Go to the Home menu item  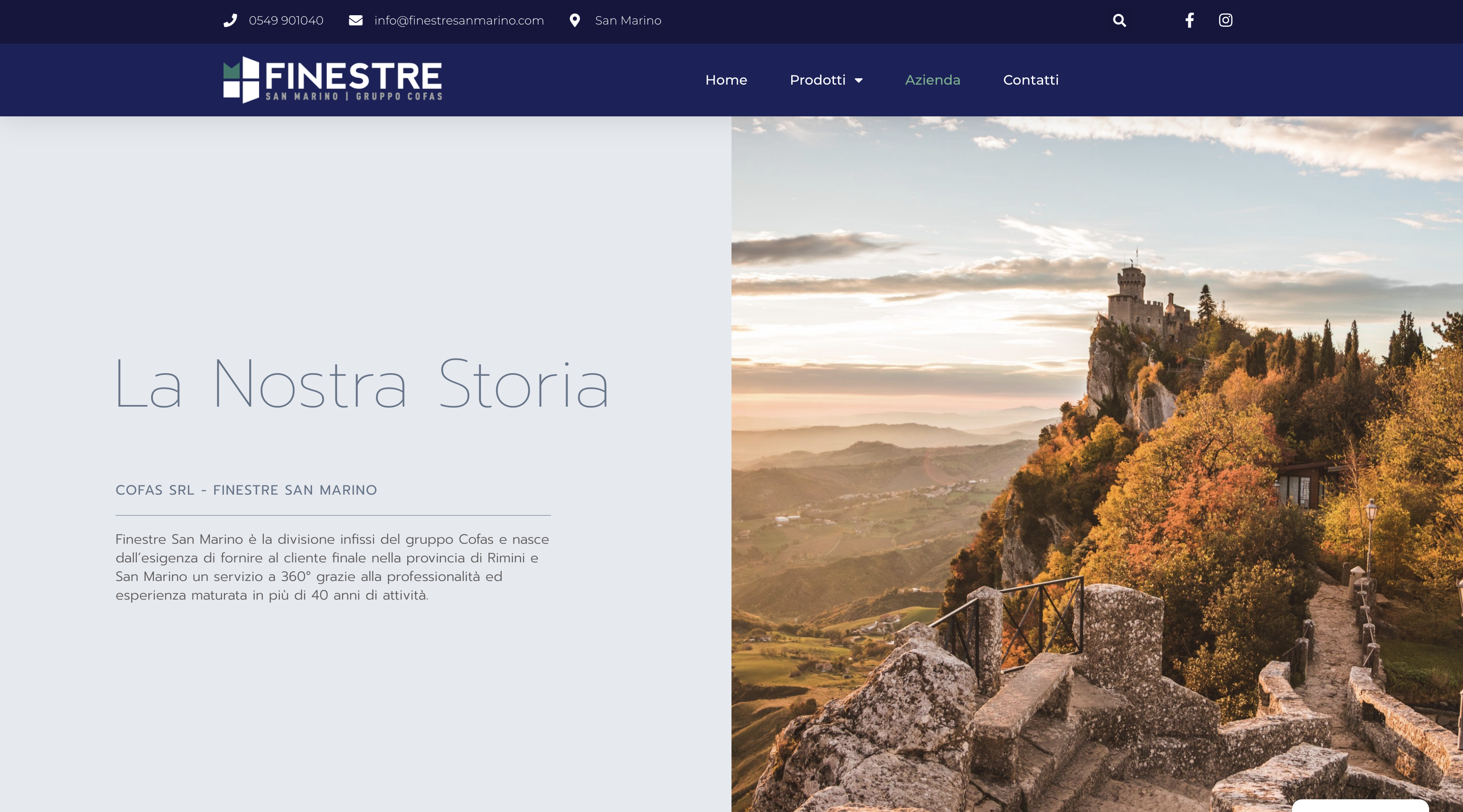coord(726,80)
